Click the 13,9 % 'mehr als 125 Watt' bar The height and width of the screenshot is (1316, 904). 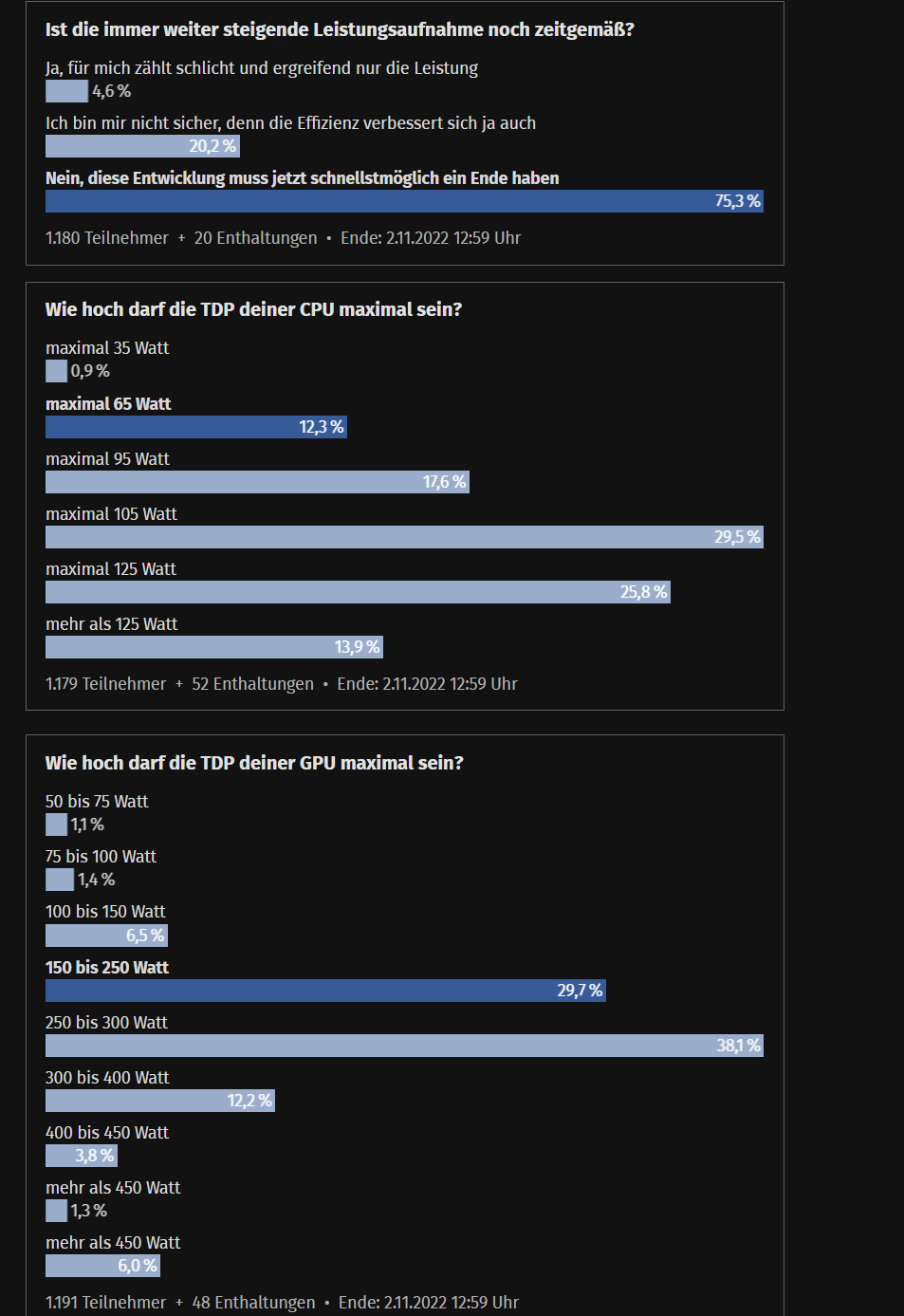pos(214,647)
